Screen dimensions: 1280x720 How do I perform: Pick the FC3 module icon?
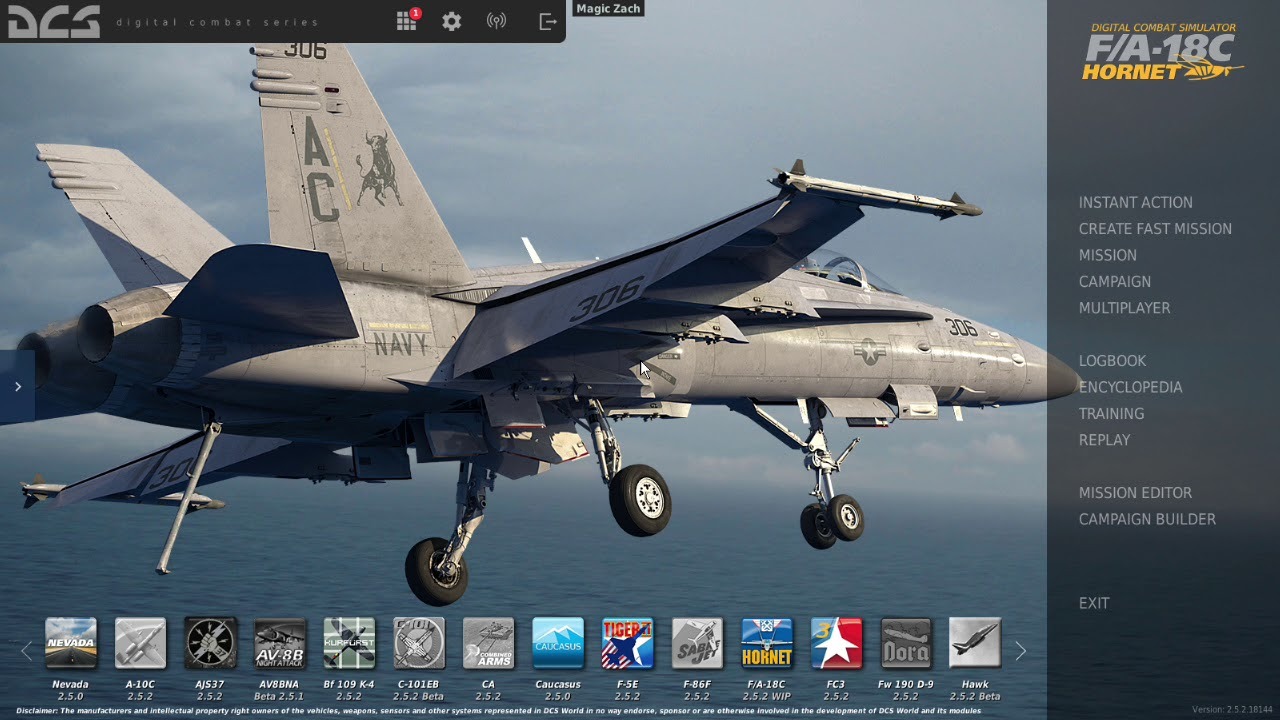point(836,643)
